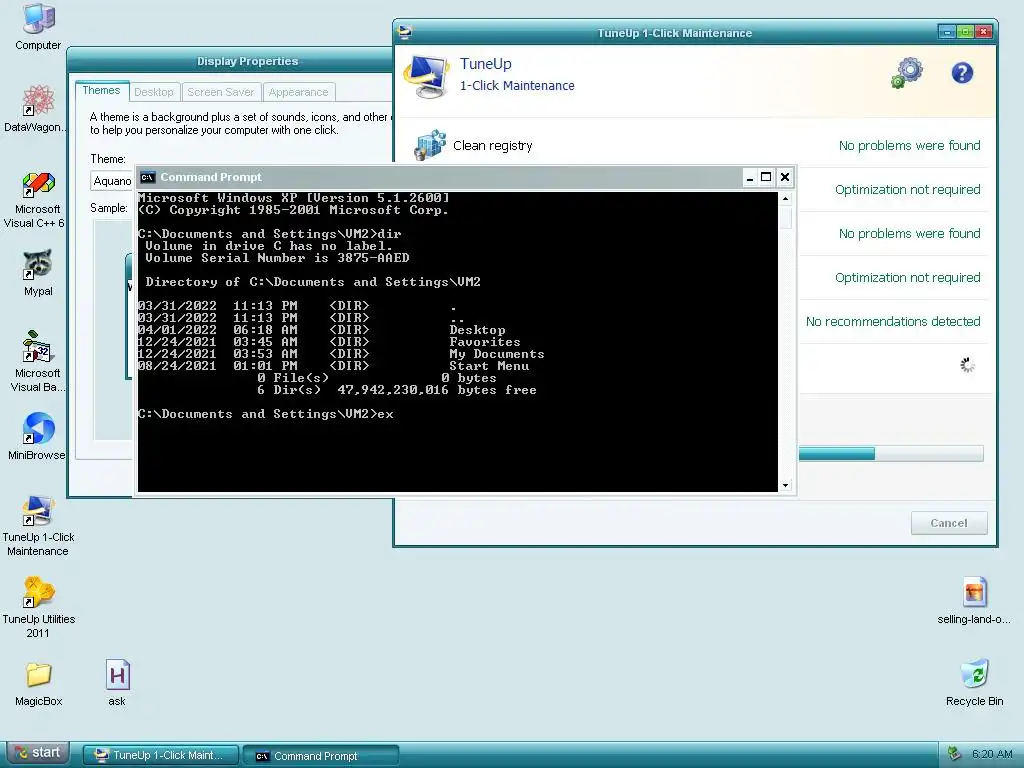This screenshot has height=768, width=1024.
Task: Click the system tray clock showing 6:20 AM
Action: pyautogui.click(x=992, y=754)
